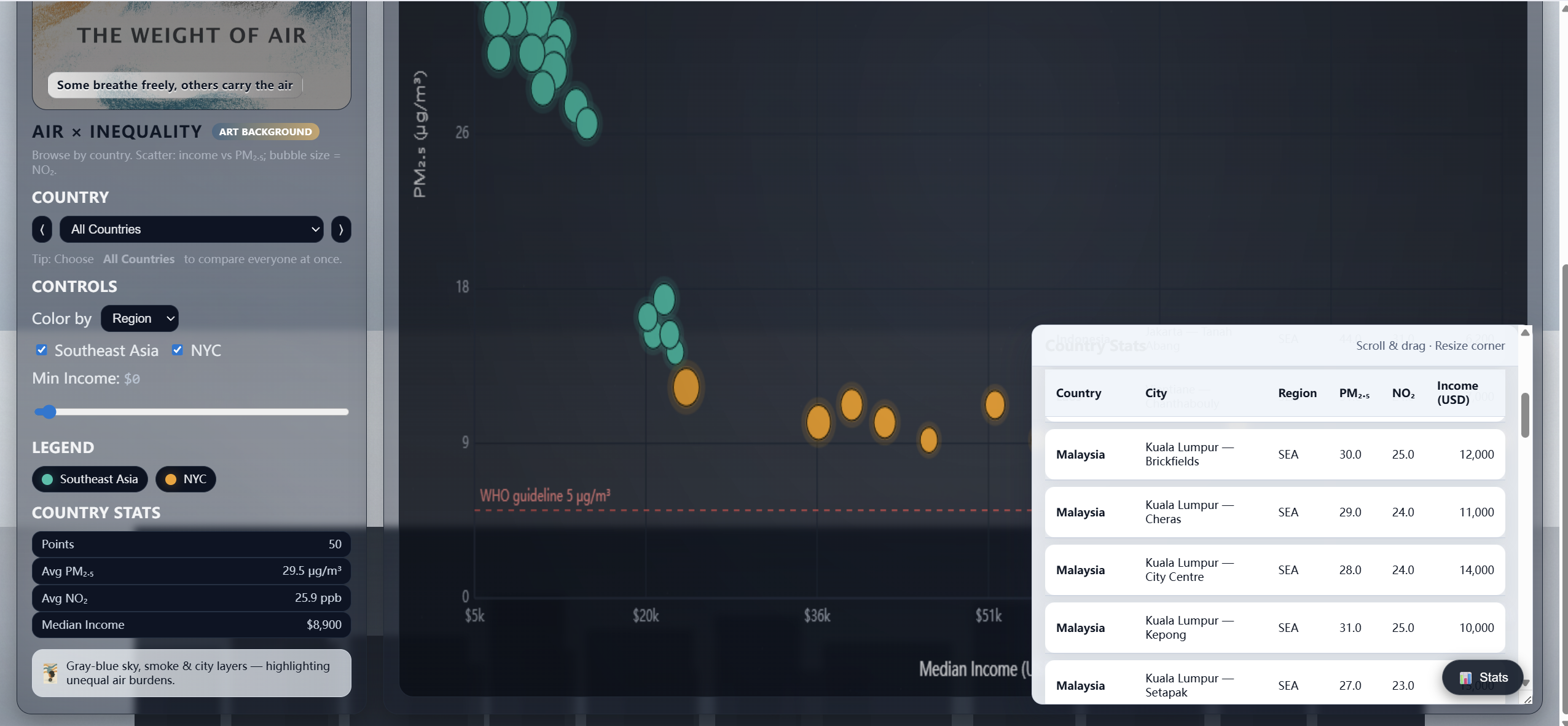Open the Stats panel via bar-chart icon
The image size is (1568, 726).
click(1465, 677)
